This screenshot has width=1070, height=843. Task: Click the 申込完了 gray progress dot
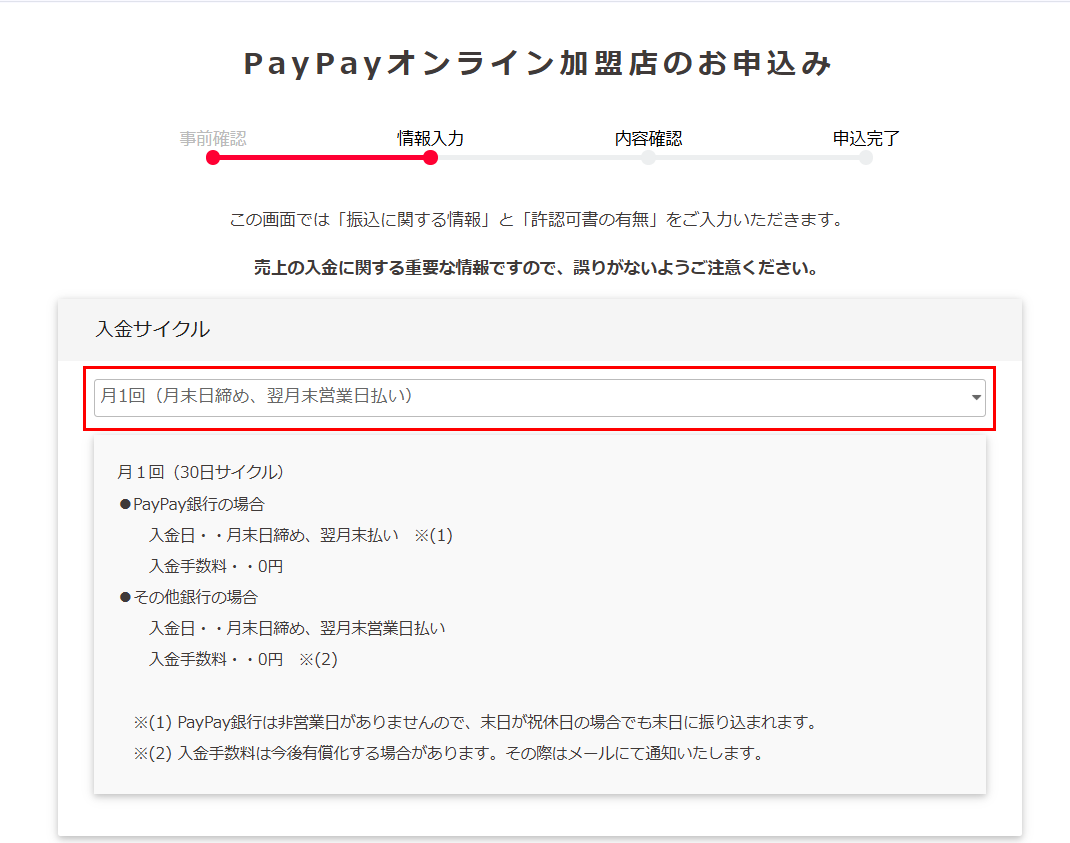pyautogui.click(x=866, y=158)
